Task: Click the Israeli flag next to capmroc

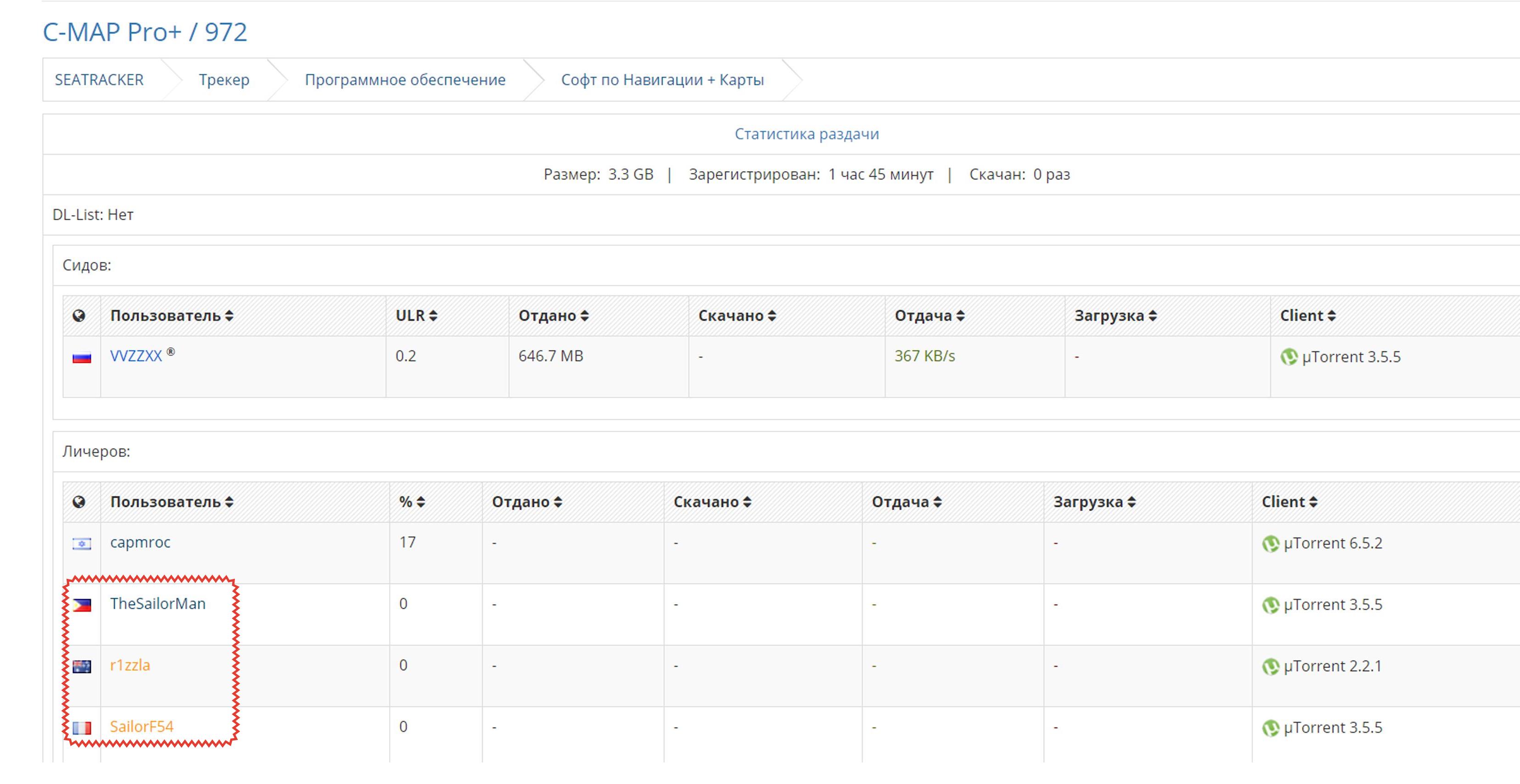Action: [81, 543]
